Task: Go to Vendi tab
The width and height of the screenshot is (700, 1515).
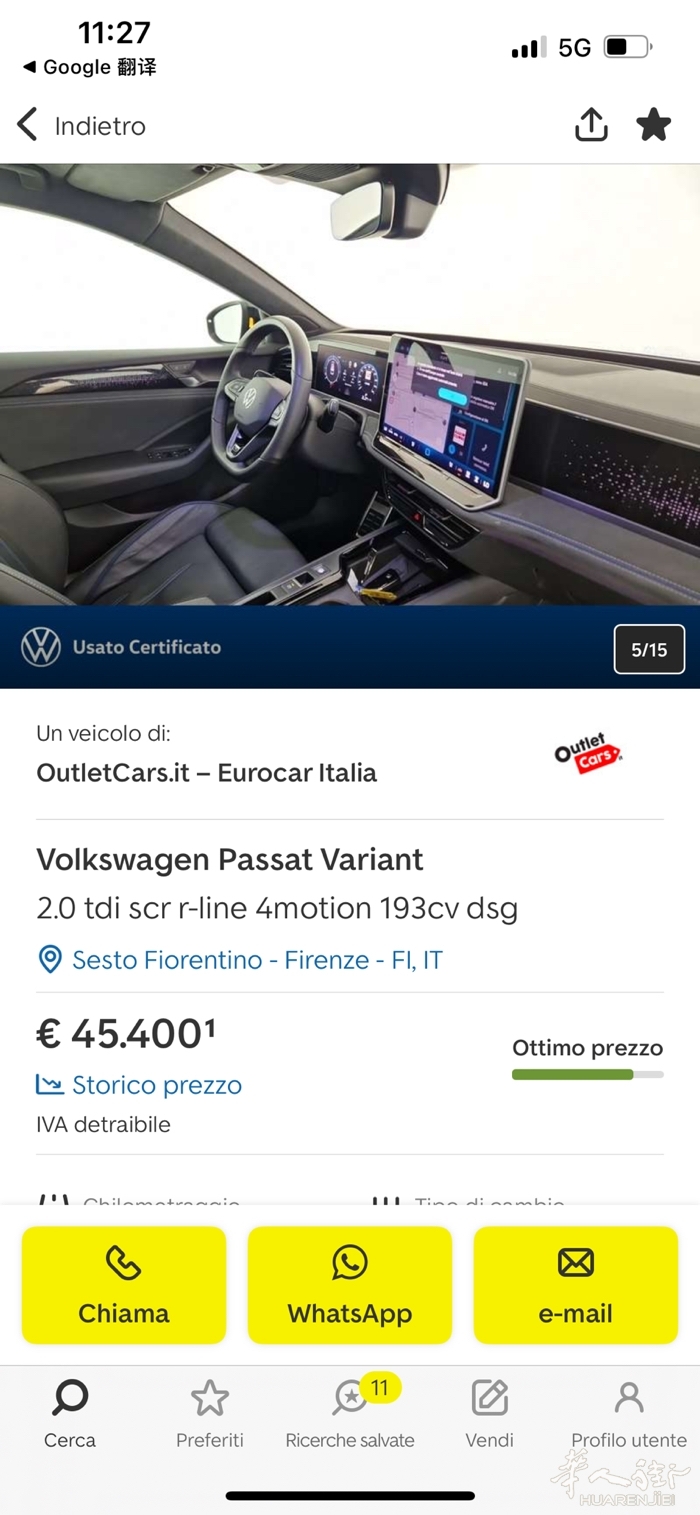Action: 490,1414
